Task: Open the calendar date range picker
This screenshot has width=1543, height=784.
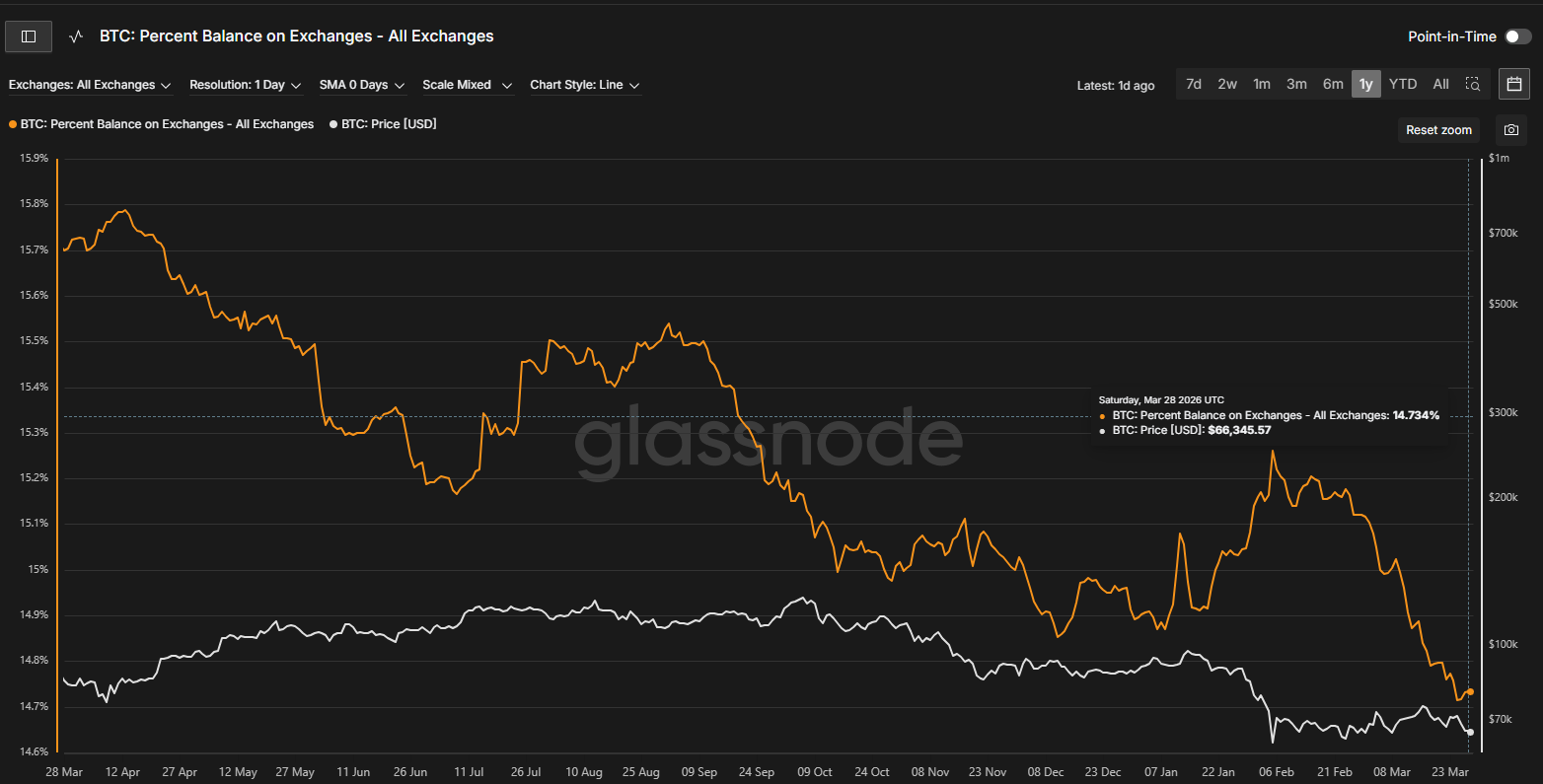Action: (x=1514, y=84)
